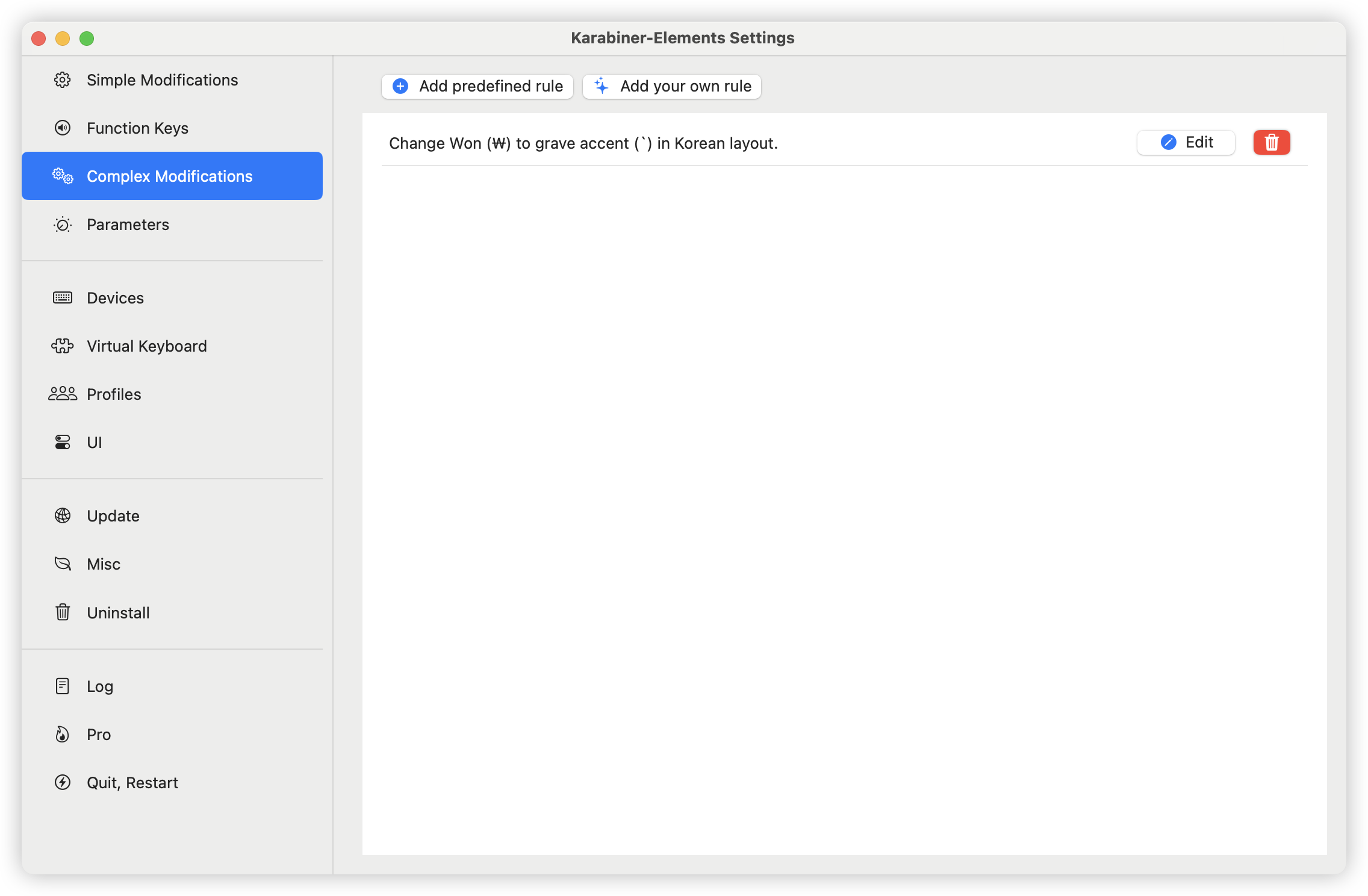This screenshot has height=896, width=1368.
Task: Click the document icon beside Log
Action: click(x=63, y=686)
